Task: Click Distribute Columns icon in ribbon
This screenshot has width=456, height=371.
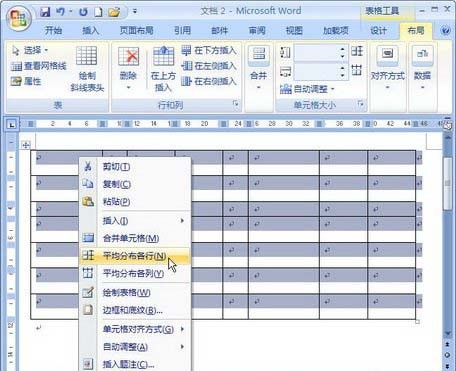Action: coord(357,70)
